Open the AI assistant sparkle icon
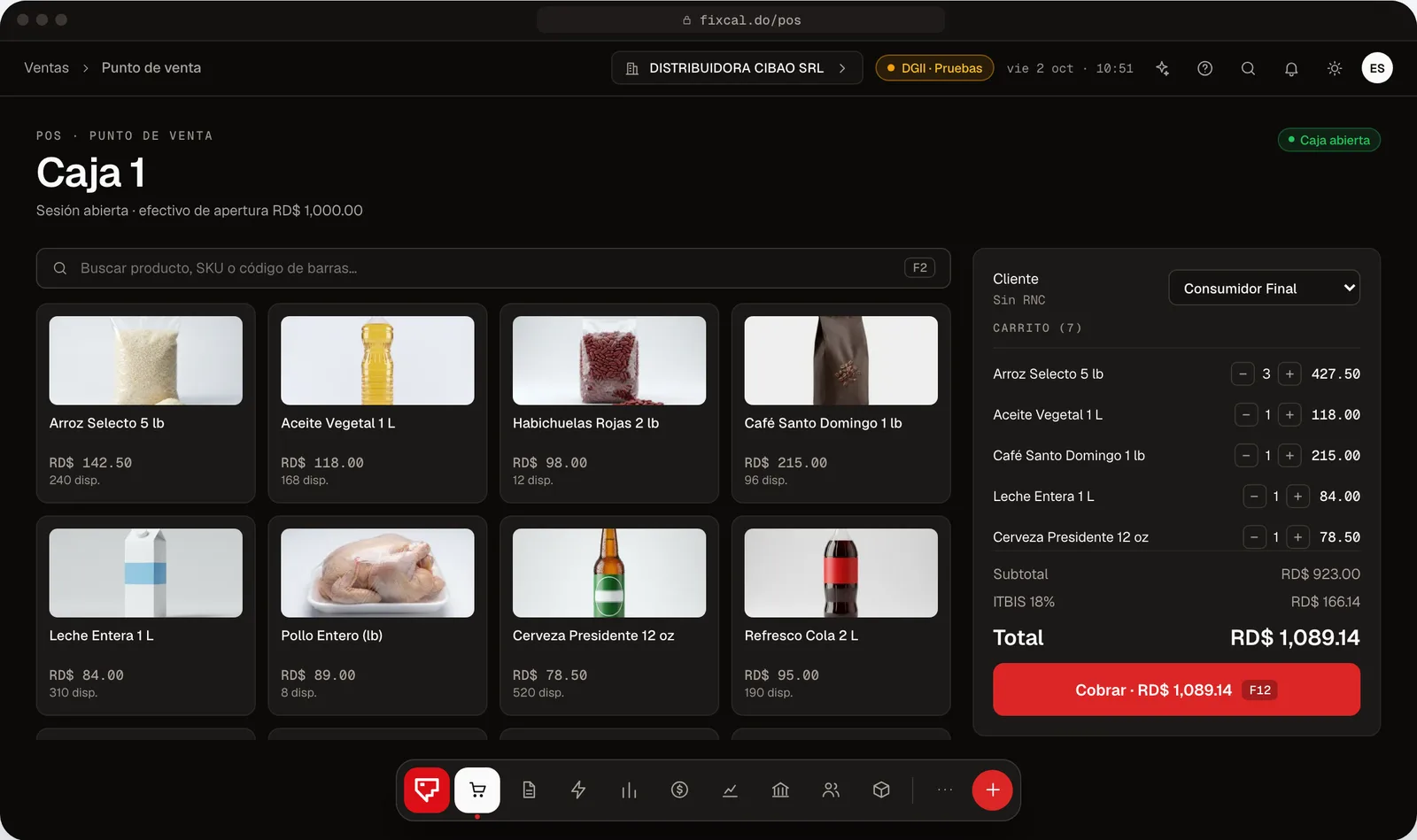Screen dimensions: 1417x840 coord(1163,68)
